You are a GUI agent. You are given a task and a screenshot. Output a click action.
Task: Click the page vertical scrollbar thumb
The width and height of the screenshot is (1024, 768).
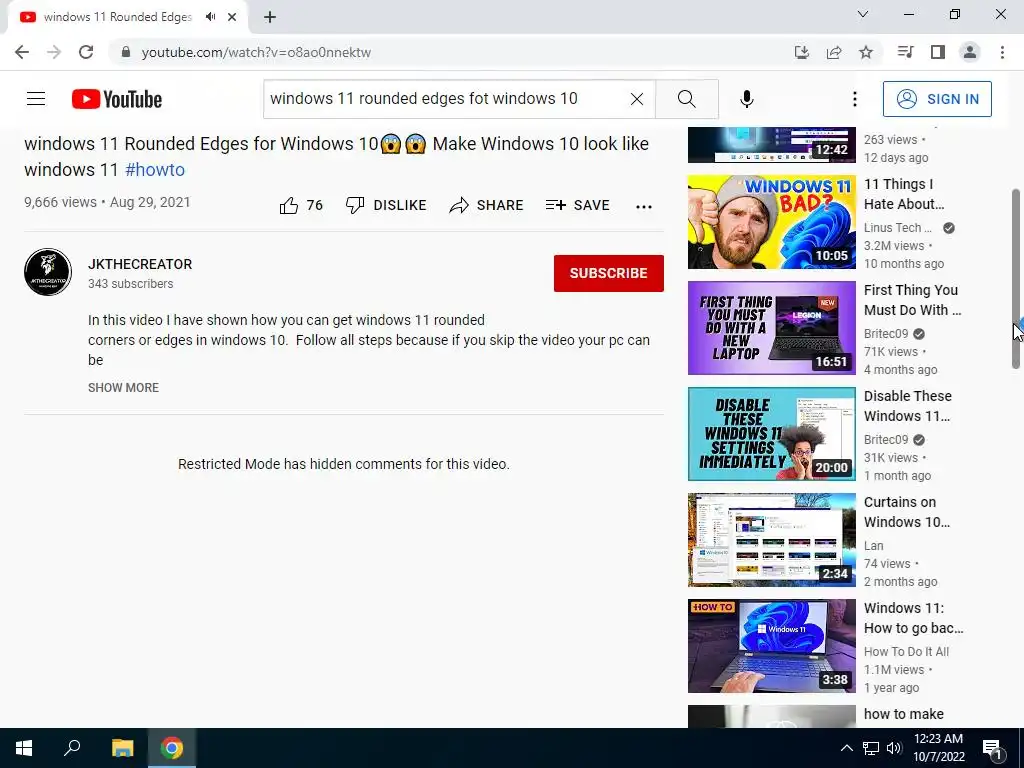[x=1016, y=279]
